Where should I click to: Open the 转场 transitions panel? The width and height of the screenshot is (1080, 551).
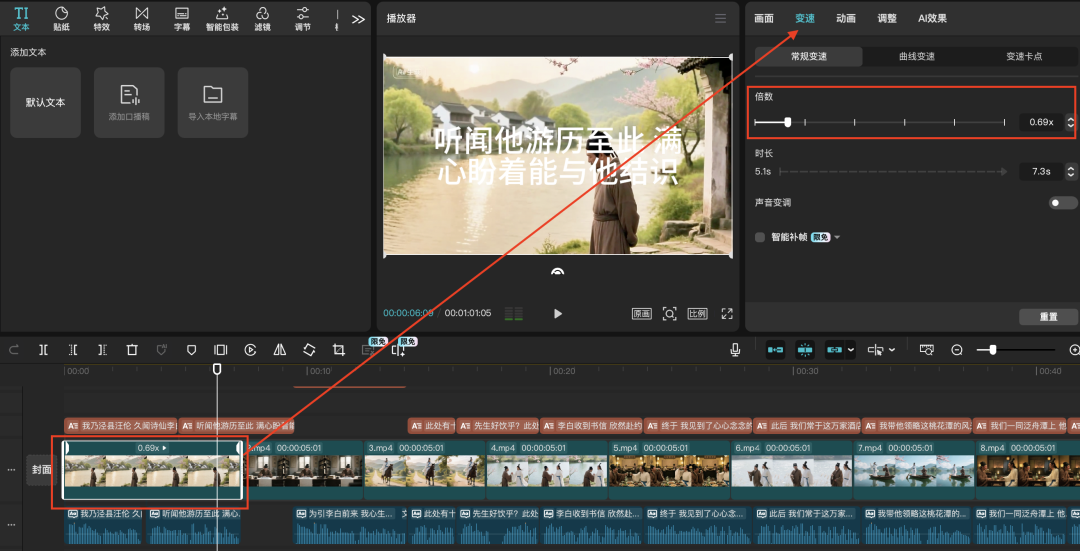tap(142, 19)
